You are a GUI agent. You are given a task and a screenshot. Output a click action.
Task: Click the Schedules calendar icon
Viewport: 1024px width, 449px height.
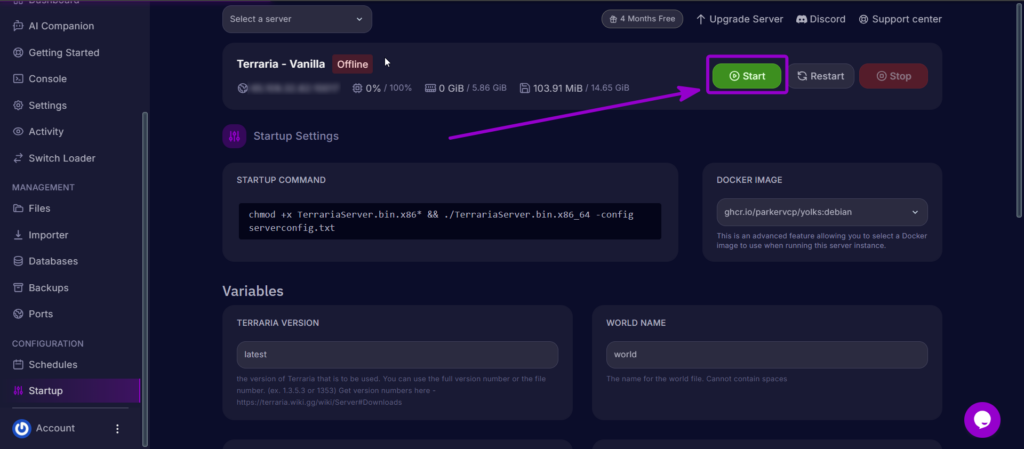click(x=18, y=365)
